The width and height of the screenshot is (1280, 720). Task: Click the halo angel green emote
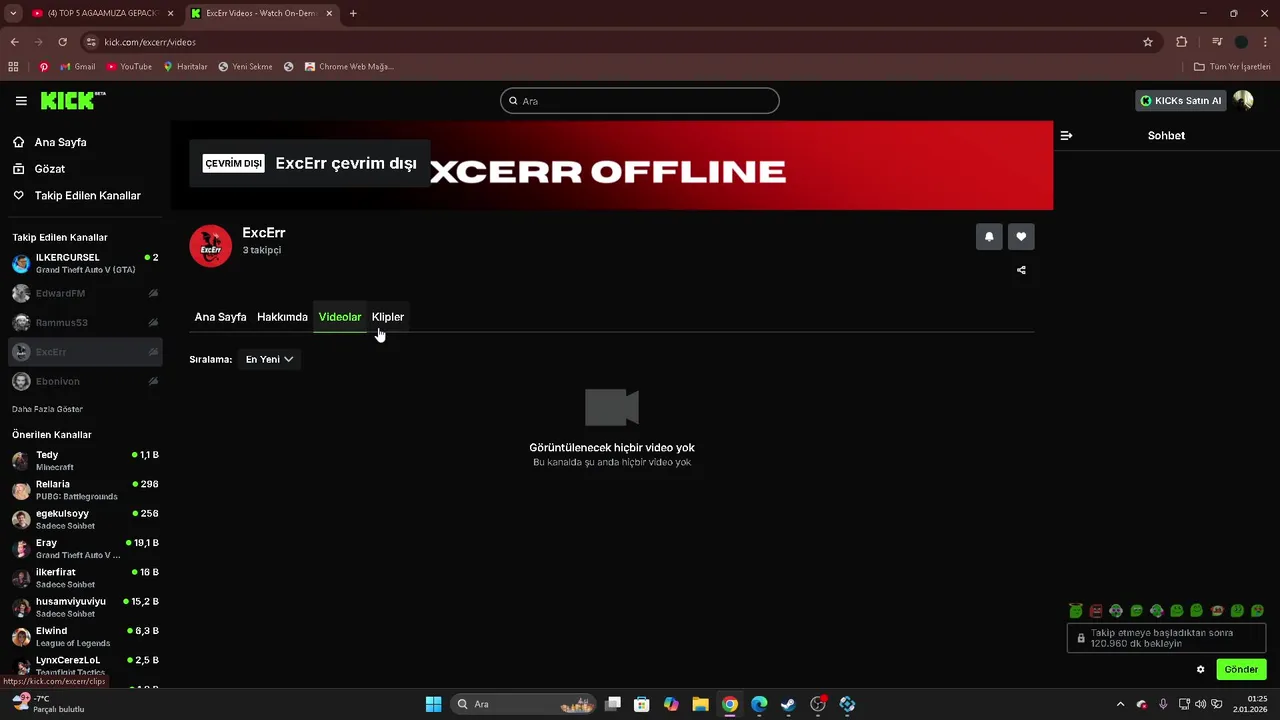[1076, 610]
